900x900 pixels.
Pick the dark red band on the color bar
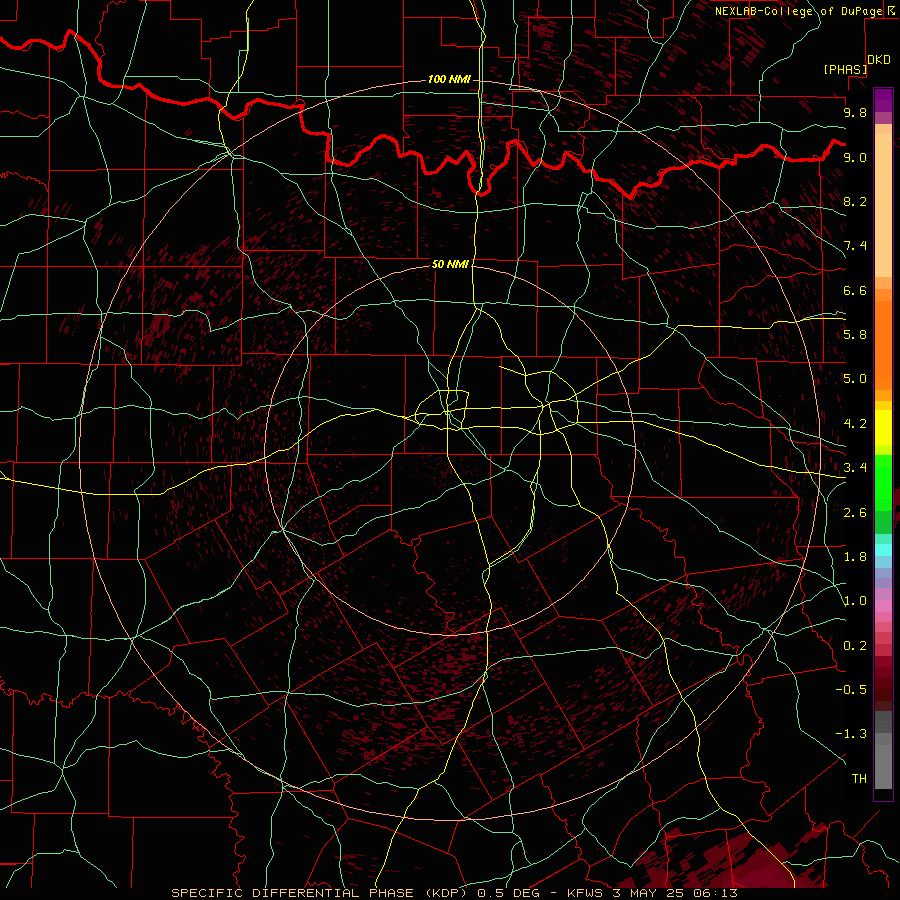883,683
